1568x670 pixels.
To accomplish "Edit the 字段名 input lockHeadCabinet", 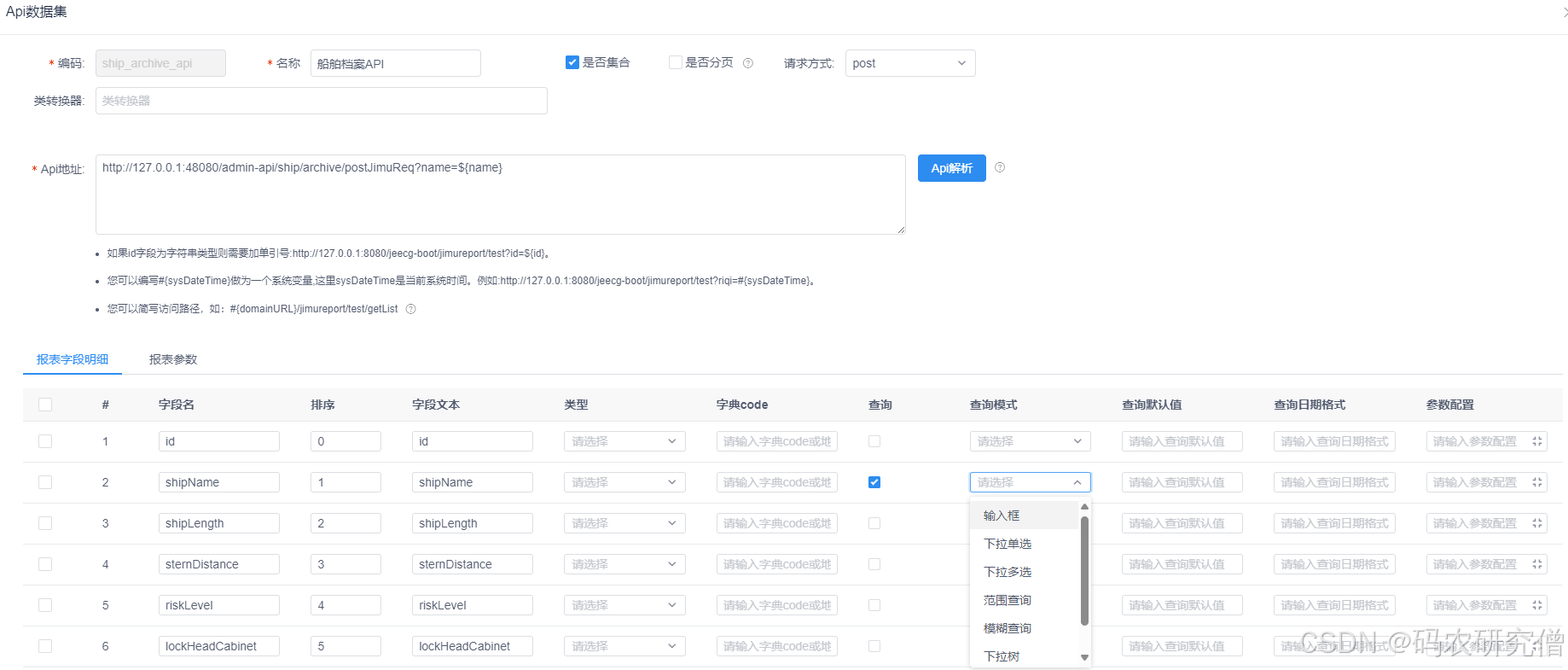I will pyautogui.click(x=219, y=646).
